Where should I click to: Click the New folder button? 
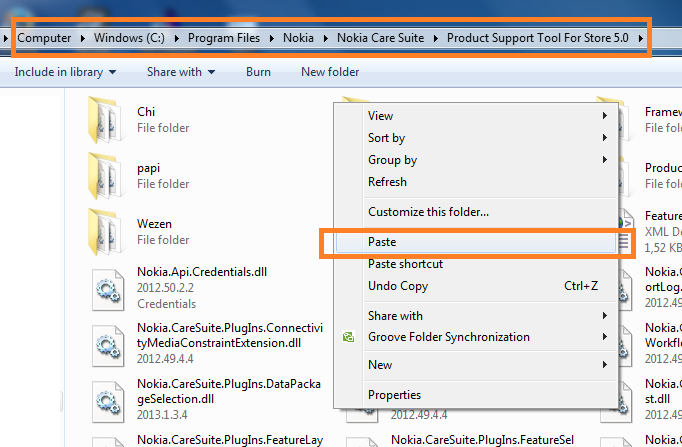[330, 72]
